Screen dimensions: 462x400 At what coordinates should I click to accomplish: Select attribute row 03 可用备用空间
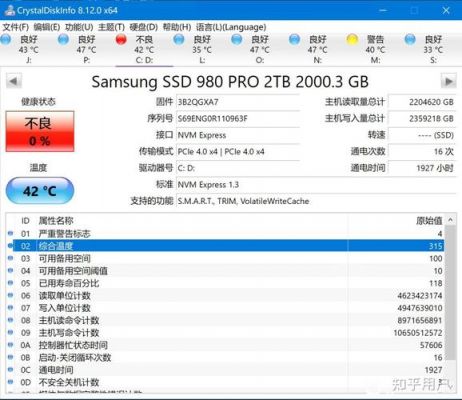[226, 258]
